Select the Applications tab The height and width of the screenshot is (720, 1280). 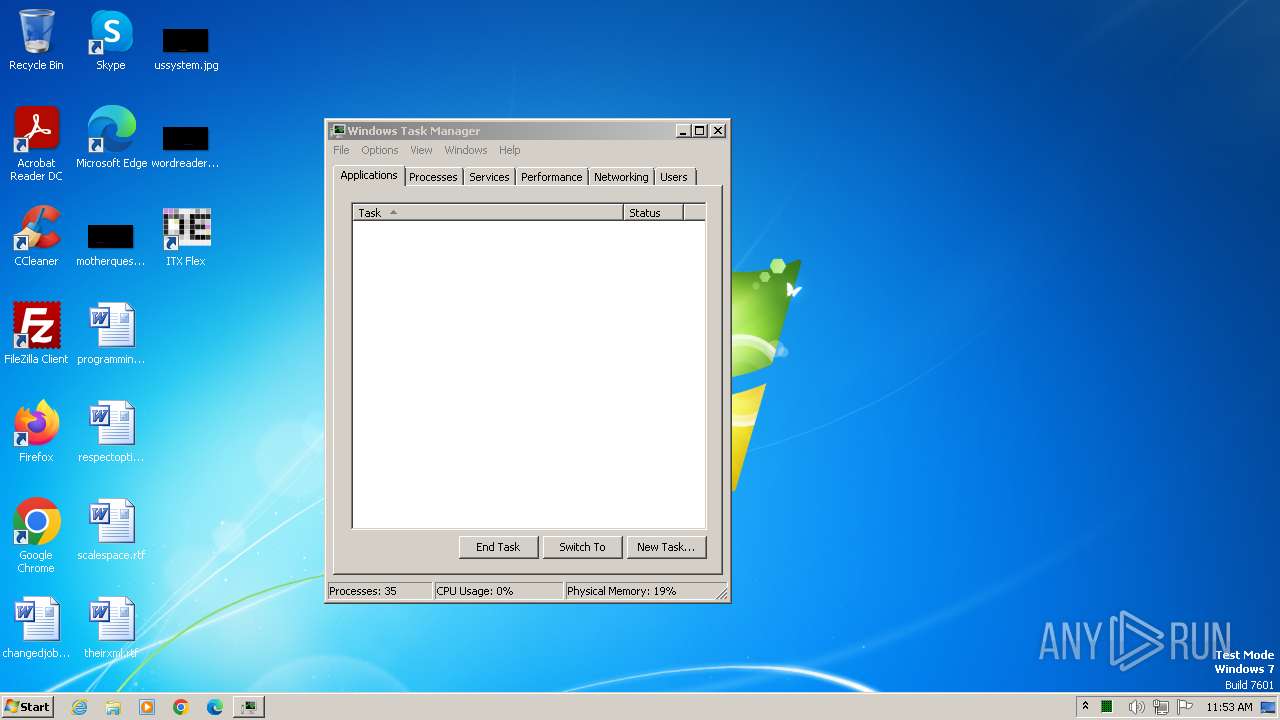[x=369, y=175]
